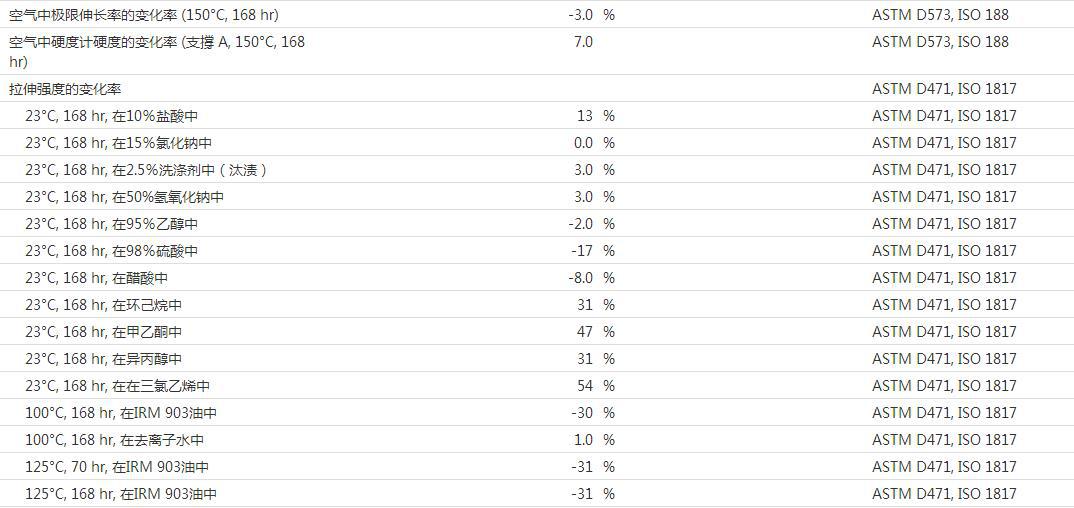
Task: Select the 在10%盐酸中 condition row
Action: point(111,116)
